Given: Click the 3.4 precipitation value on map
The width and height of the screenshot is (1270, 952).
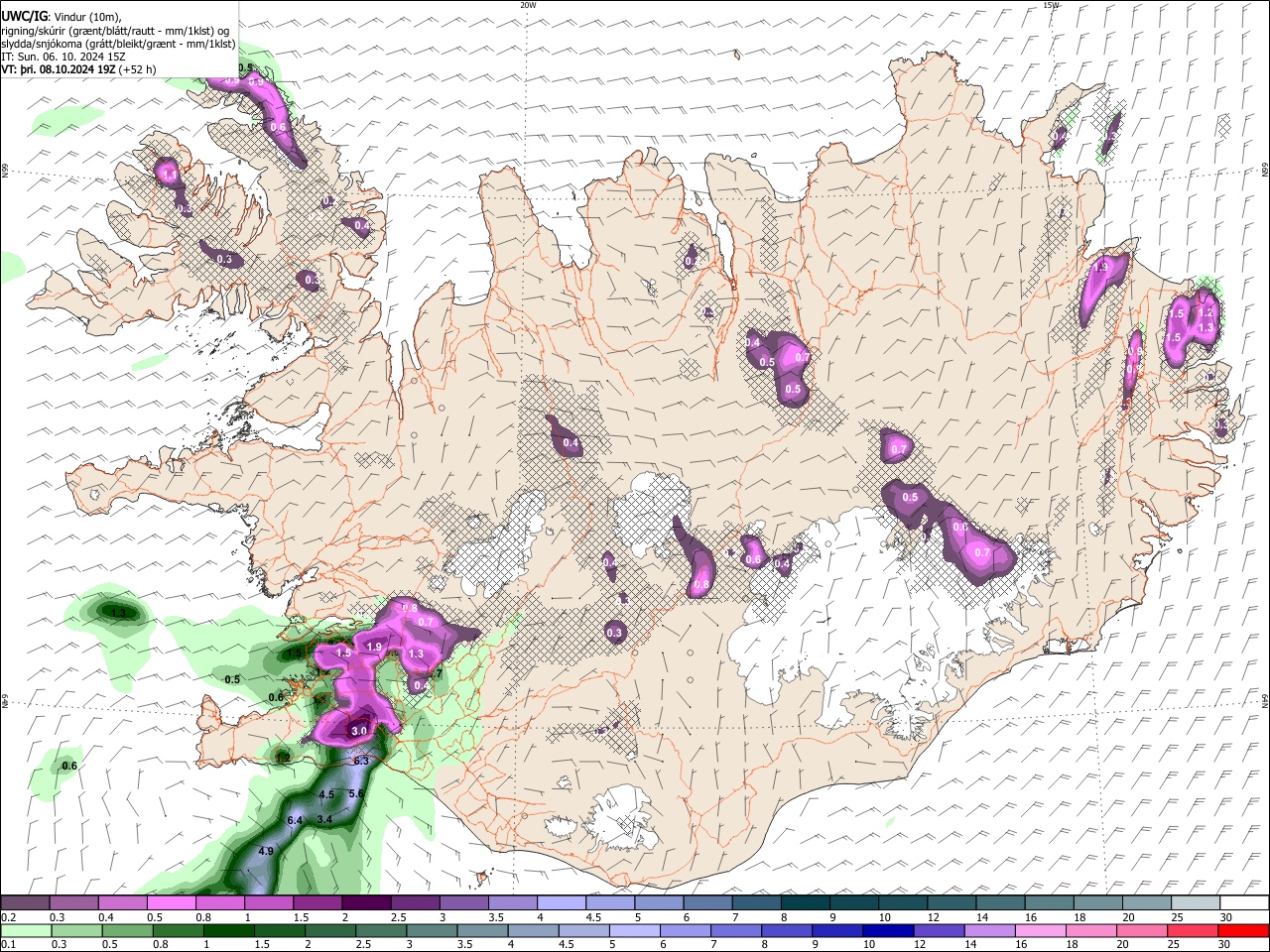Looking at the screenshot, I should click(x=324, y=819).
